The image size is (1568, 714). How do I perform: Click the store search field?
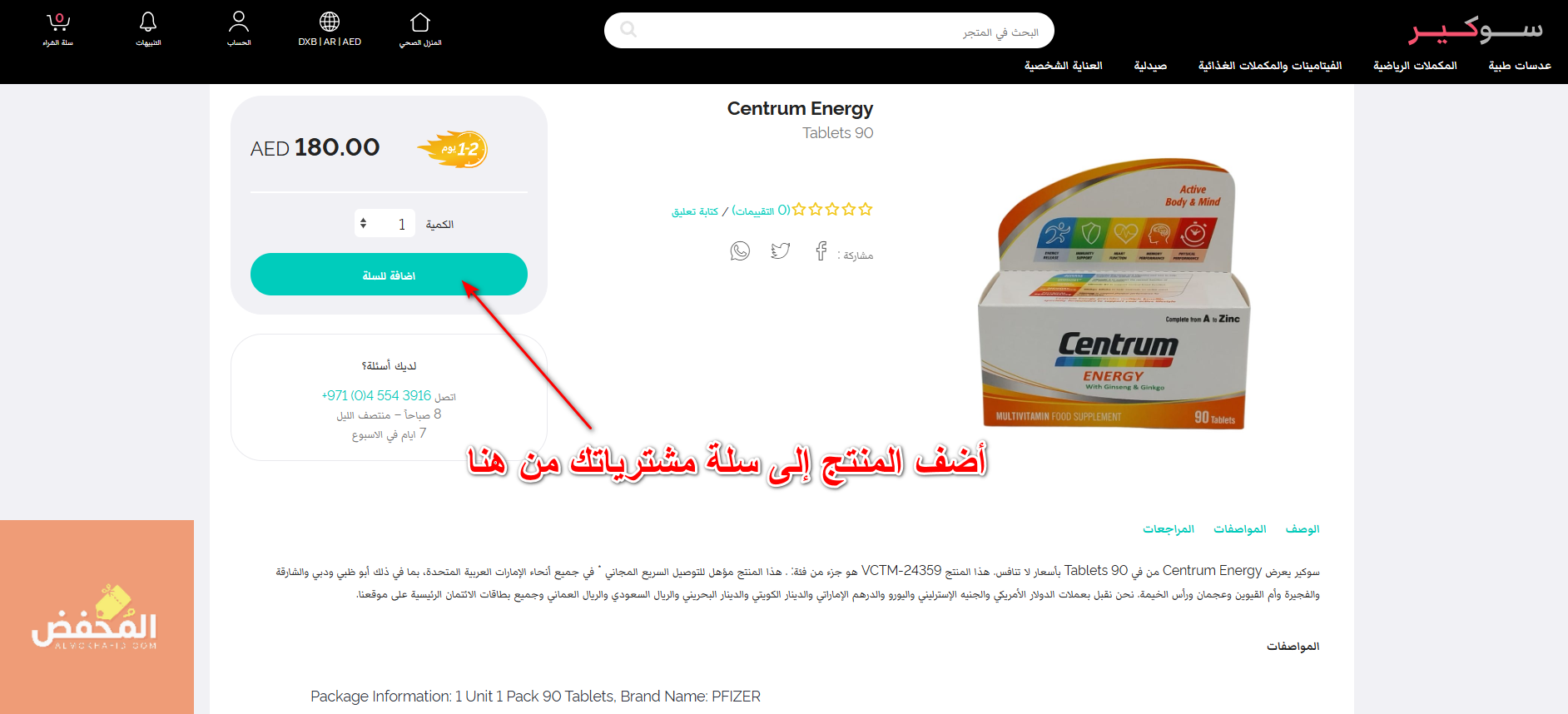[829, 31]
